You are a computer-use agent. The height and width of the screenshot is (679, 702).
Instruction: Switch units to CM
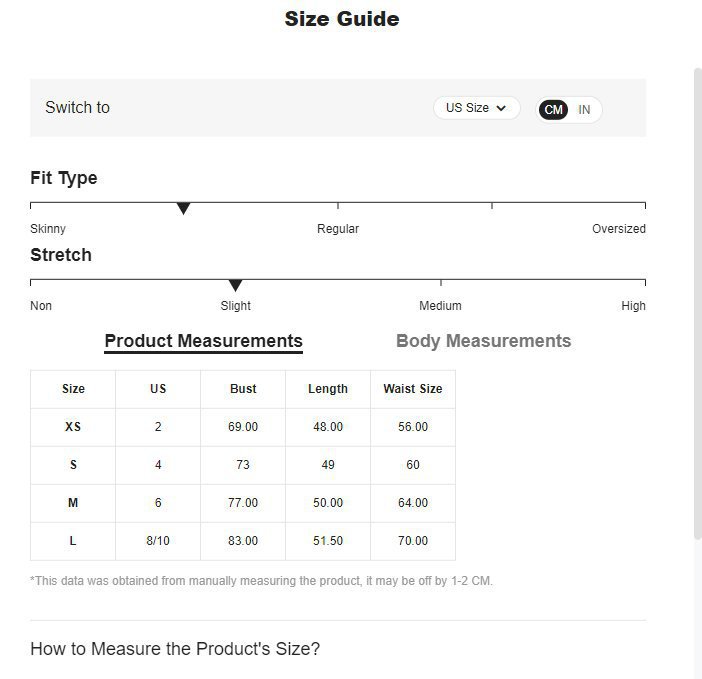(553, 110)
